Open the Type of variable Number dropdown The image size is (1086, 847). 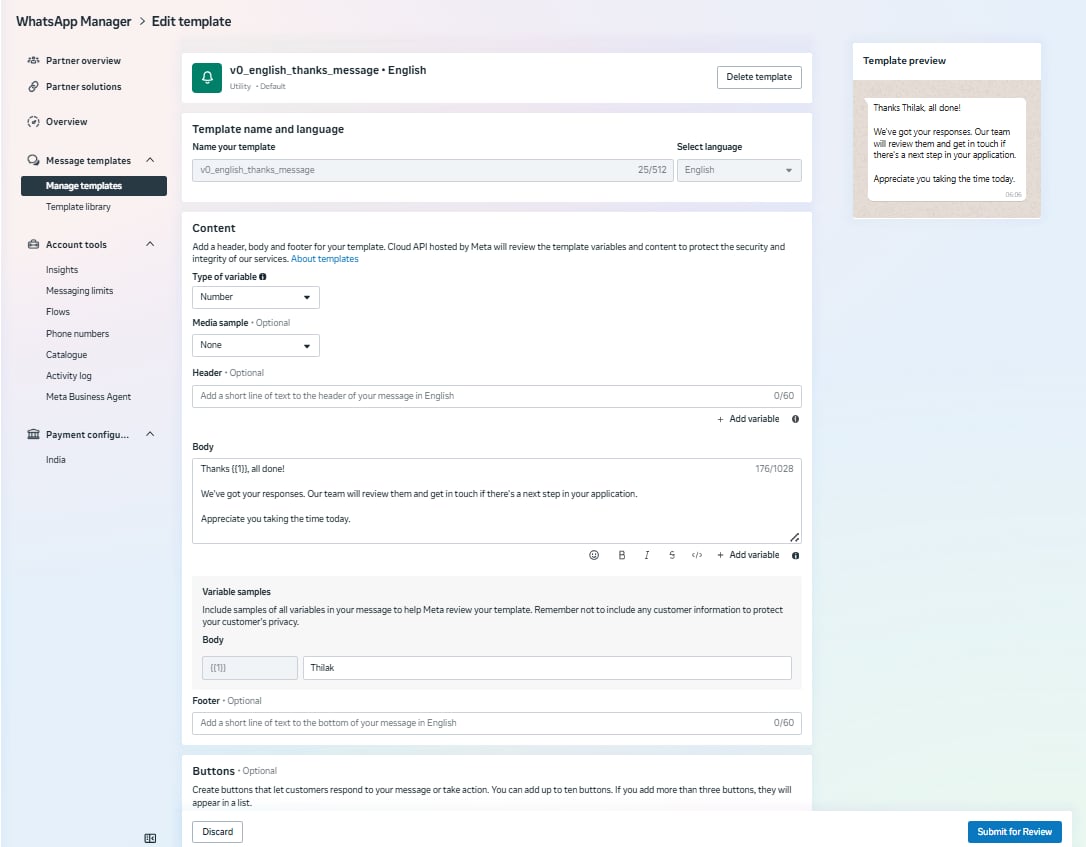(256, 297)
